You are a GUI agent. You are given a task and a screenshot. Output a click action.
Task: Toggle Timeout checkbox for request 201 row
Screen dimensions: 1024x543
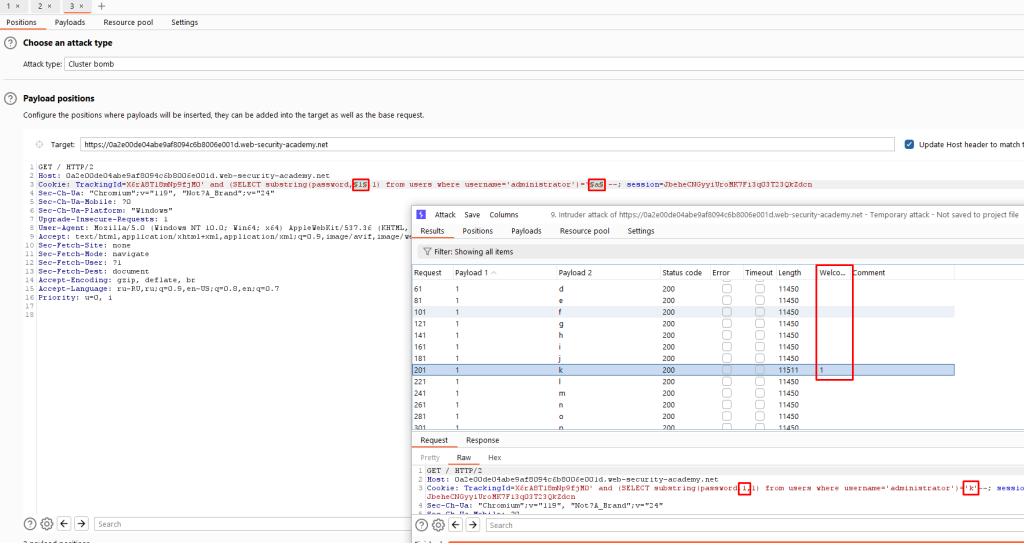point(759,370)
